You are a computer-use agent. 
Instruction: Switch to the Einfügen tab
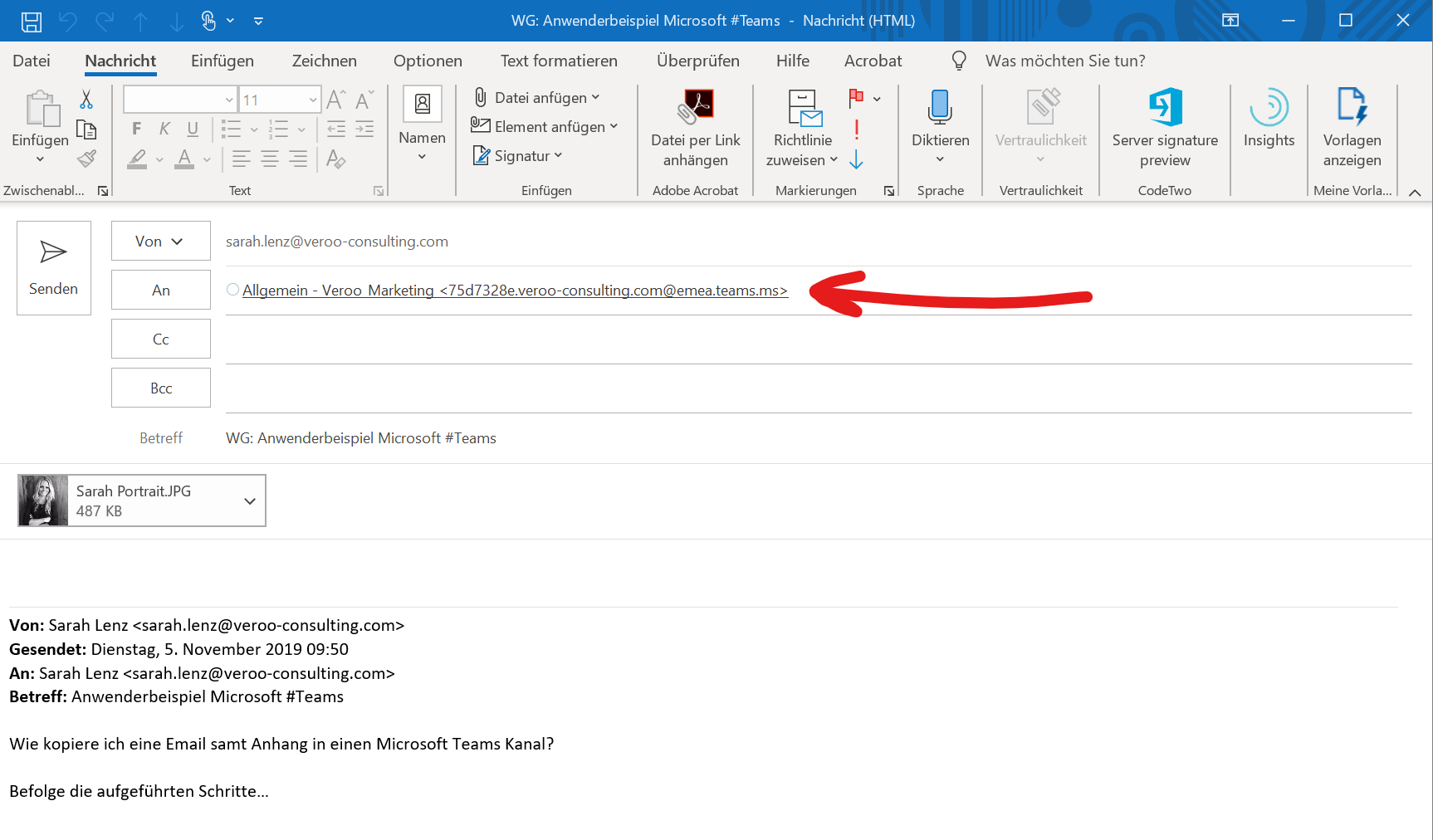tap(223, 61)
